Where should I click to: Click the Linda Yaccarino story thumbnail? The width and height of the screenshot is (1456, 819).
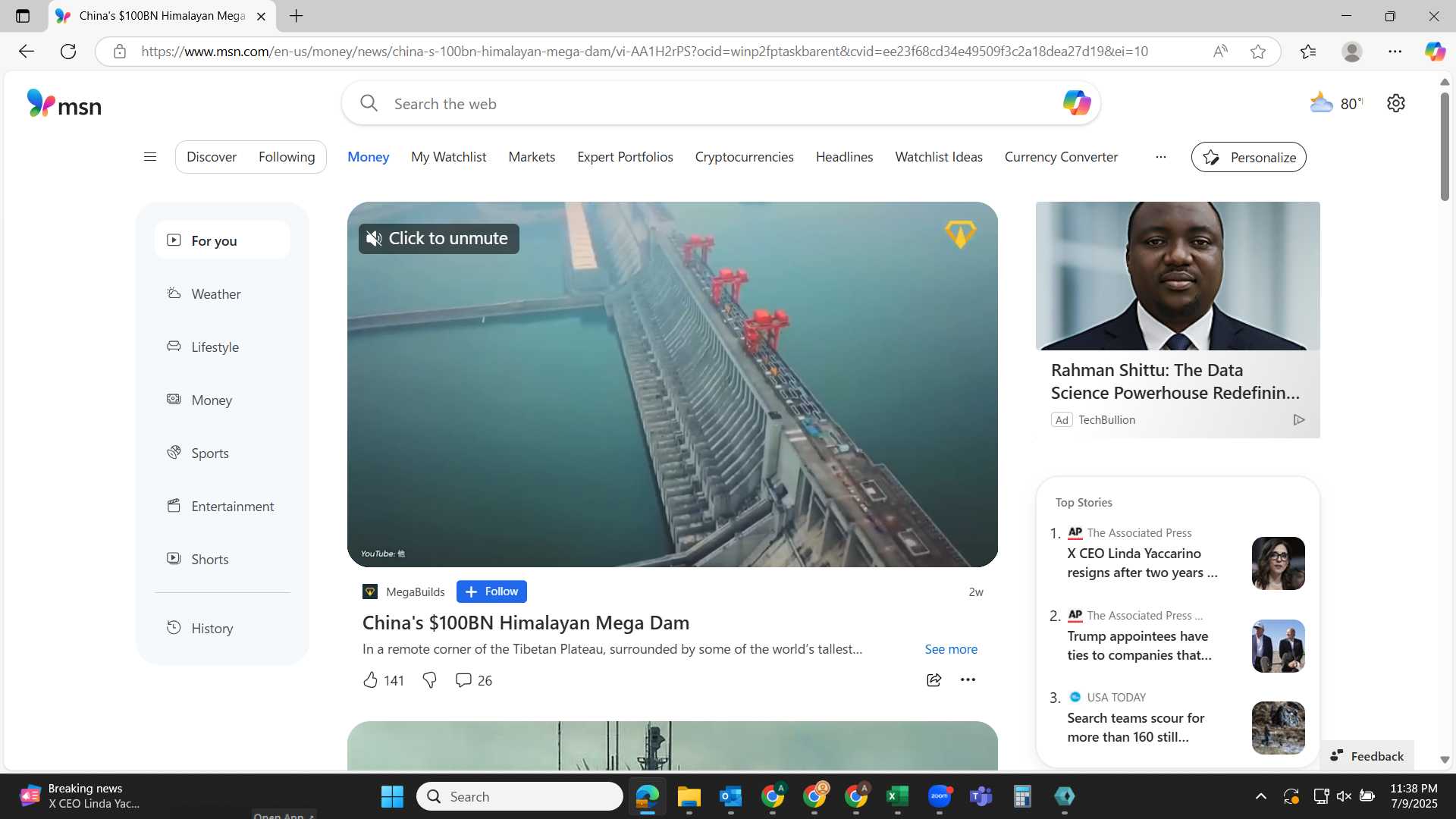(x=1278, y=563)
